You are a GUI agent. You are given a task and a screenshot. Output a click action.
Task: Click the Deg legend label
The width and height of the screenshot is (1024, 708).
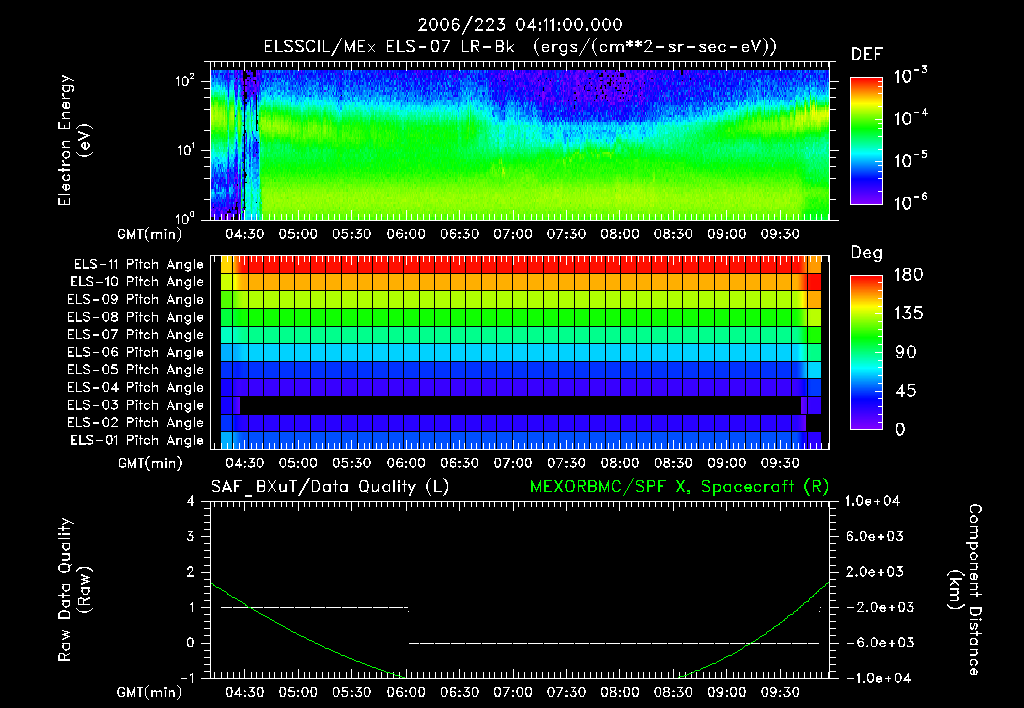coord(867,253)
